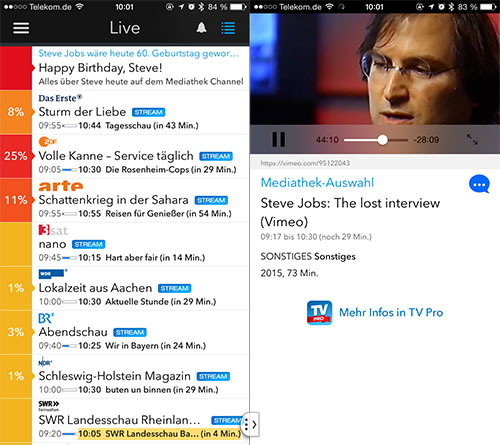The height and width of the screenshot is (445, 500).
Task: Tap alarm clock icon in right status bar
Action: click(x=441, y=6)
